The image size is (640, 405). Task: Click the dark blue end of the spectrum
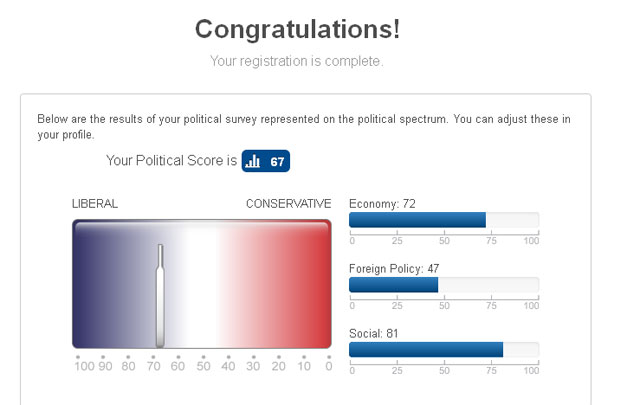click(88, 285)
